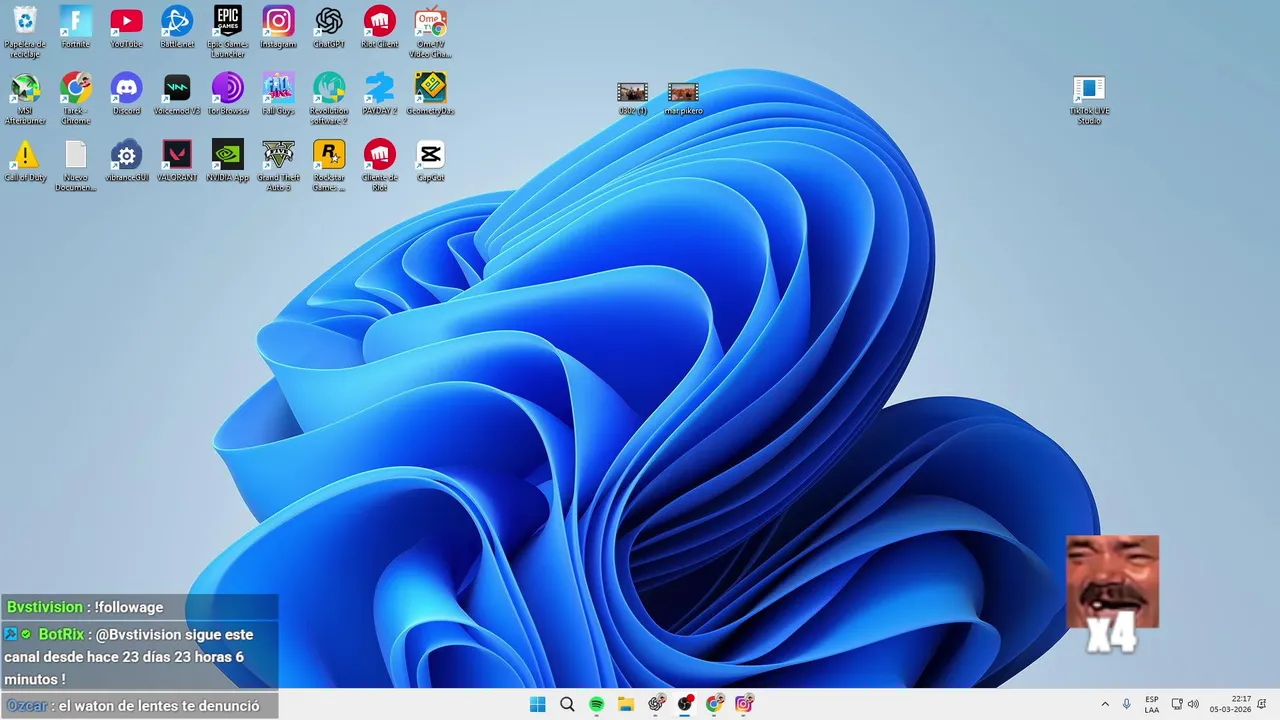The image size is (1280, 720).
Task: Click the PAYDAY 2 desktop shortcut
Action: coord(380,94)
